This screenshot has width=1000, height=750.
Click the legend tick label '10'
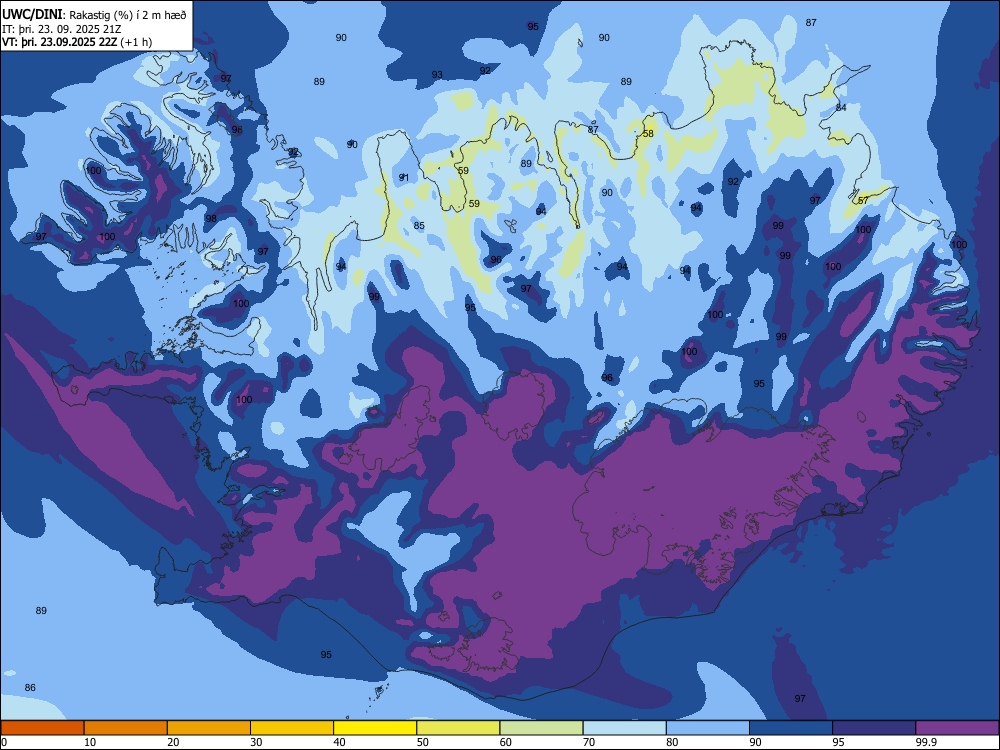click(x=90, y=742)
